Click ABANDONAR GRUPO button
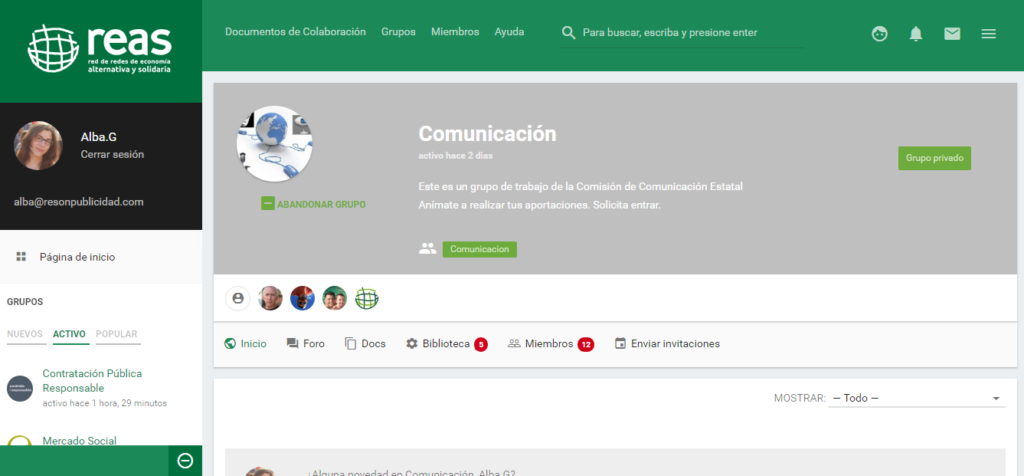This screenshot has width=1024, height=476. click(x=313, y=204)
